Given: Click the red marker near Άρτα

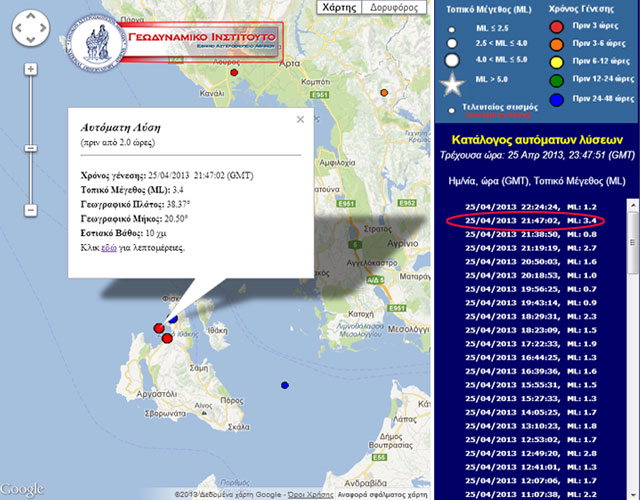Looking at the screenshot, I should (235, 72).
